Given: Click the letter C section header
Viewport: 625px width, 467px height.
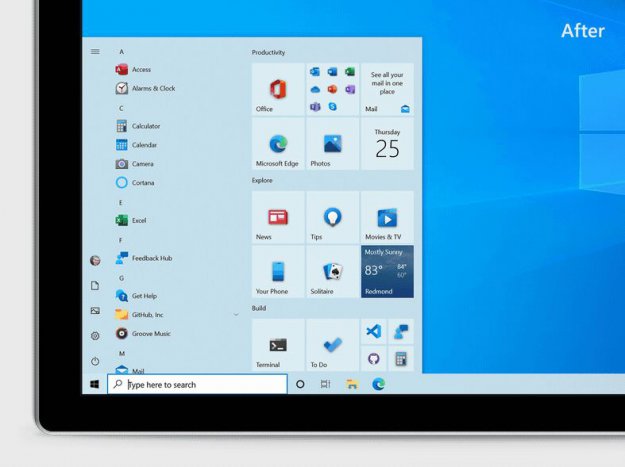Looking at the screenshot, I should (x=121, y=108).
